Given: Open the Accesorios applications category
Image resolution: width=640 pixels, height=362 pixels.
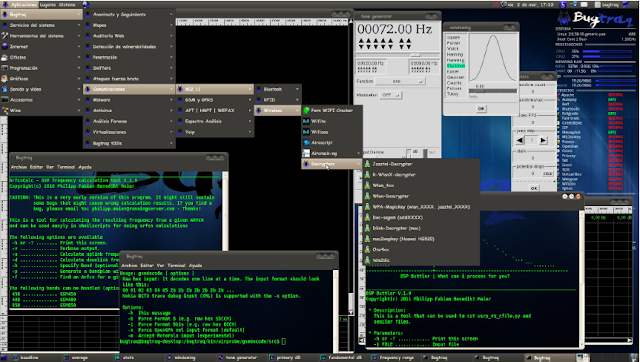Looking at the screenshot, I should [42, 100].
